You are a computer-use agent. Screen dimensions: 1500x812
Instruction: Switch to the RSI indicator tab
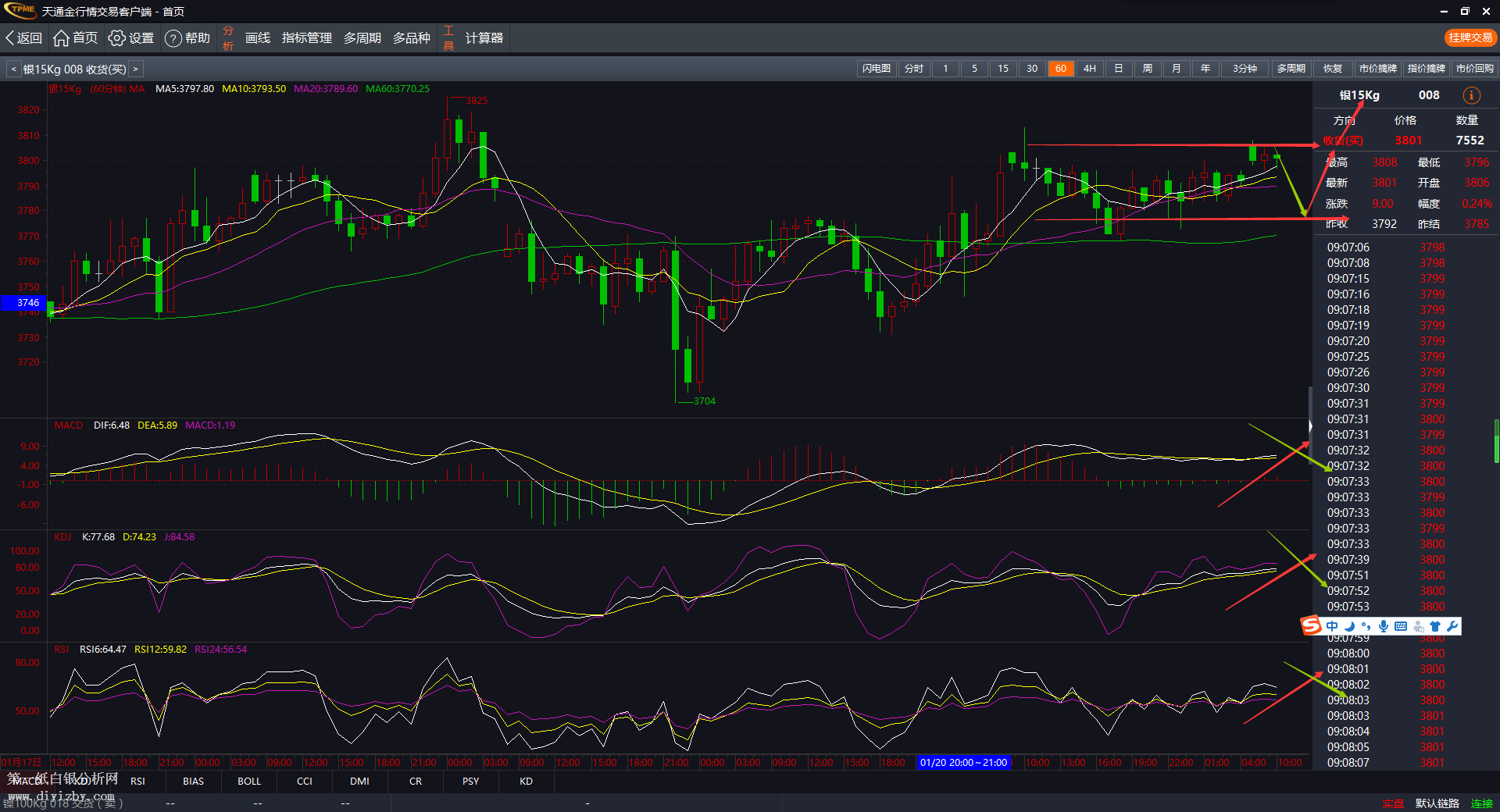[x=137, y=781]
